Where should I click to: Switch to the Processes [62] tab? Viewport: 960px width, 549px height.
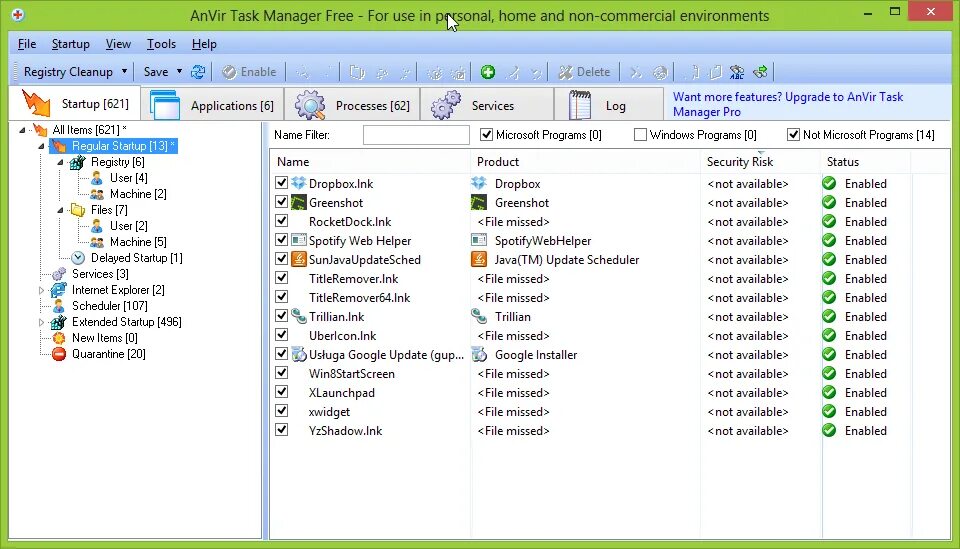tap(352, 105)
